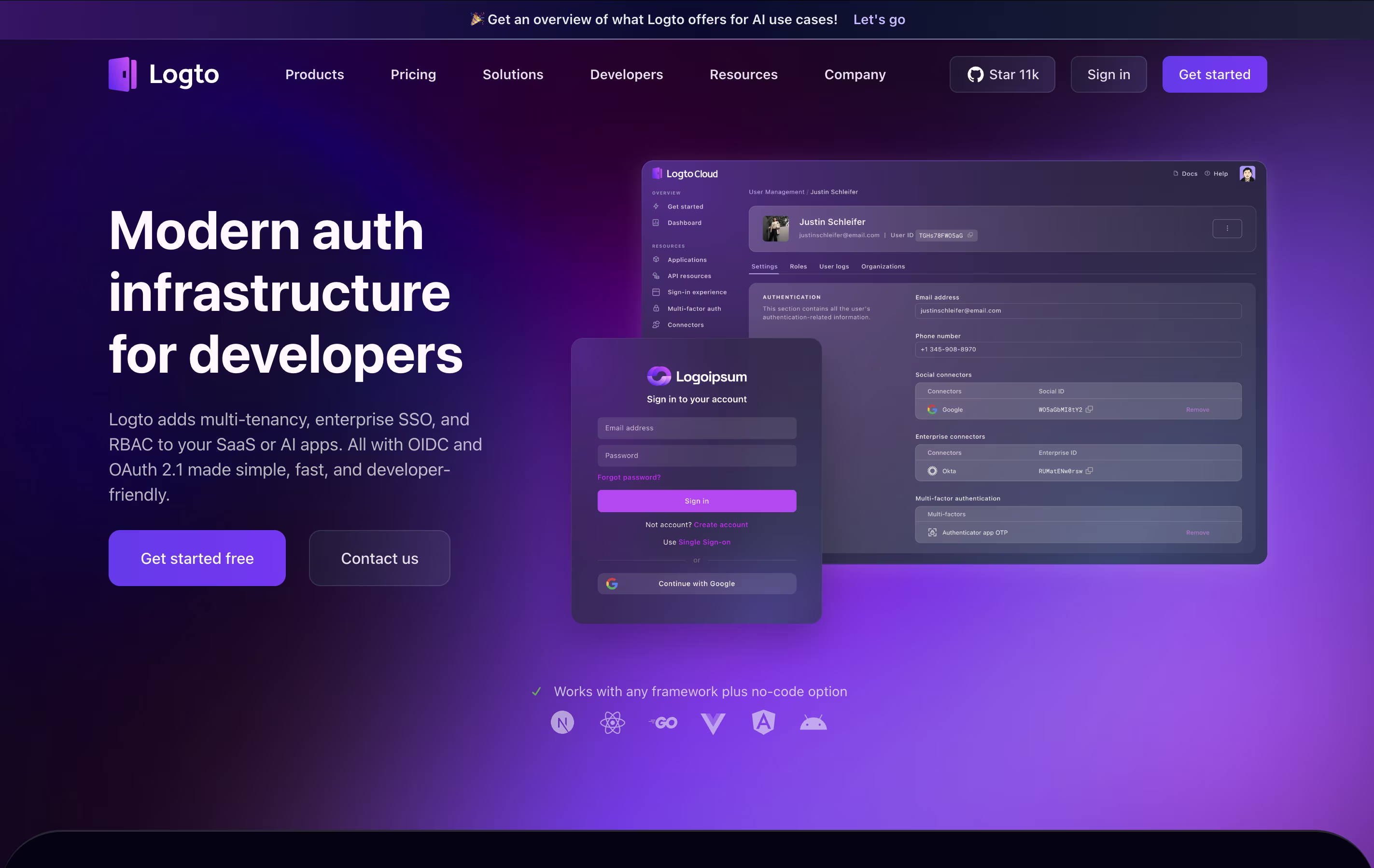Viewport: 1374px width, 868px height.
Task: Focus the Password field in sign-in card
Action: pos(697,455)
